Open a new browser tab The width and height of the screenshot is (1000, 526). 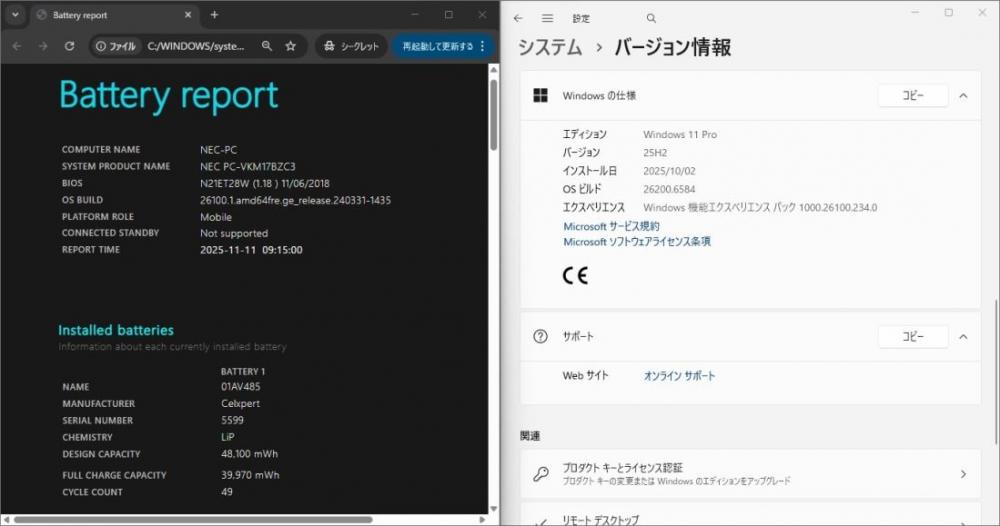214,15
